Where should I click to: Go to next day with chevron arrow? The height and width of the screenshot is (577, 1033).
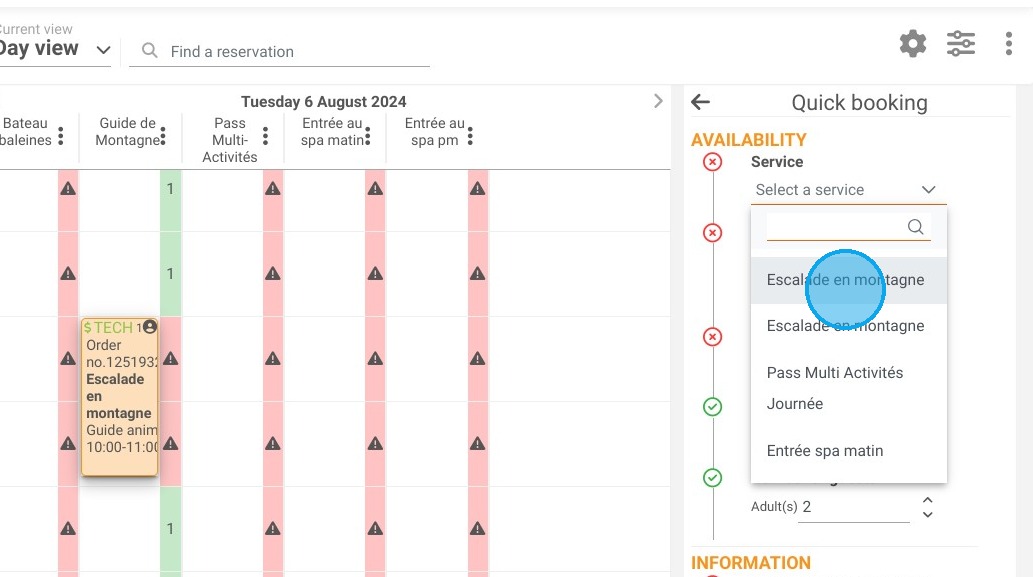point(657,101)
